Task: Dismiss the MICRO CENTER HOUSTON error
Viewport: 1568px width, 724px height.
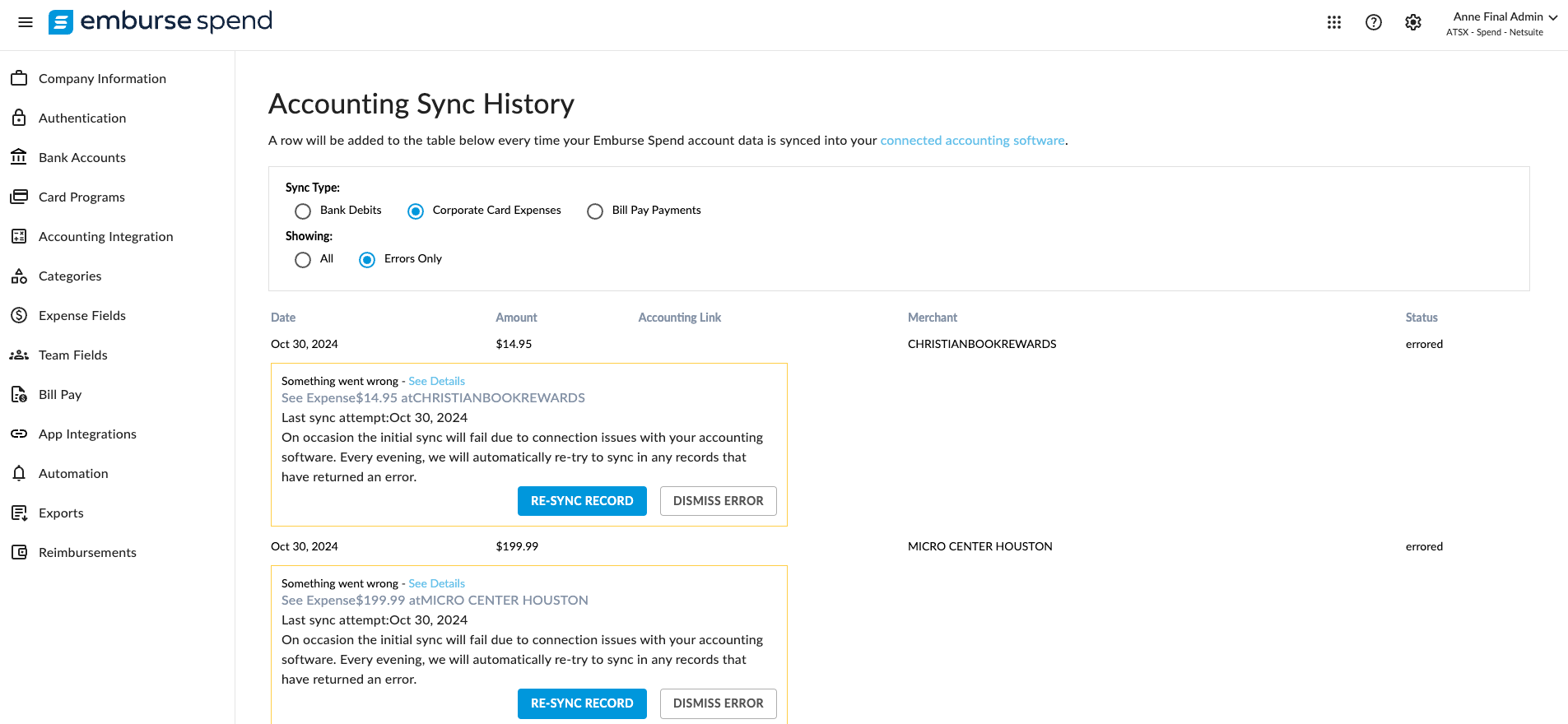Action: click(719, 703)
